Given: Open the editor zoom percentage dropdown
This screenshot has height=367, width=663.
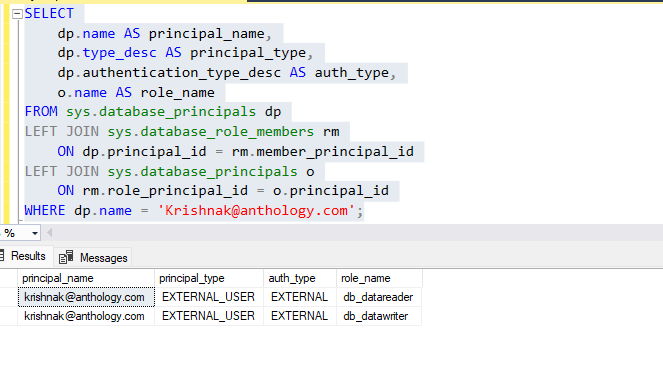Looking at the screenshot, I should pos(35,233).
